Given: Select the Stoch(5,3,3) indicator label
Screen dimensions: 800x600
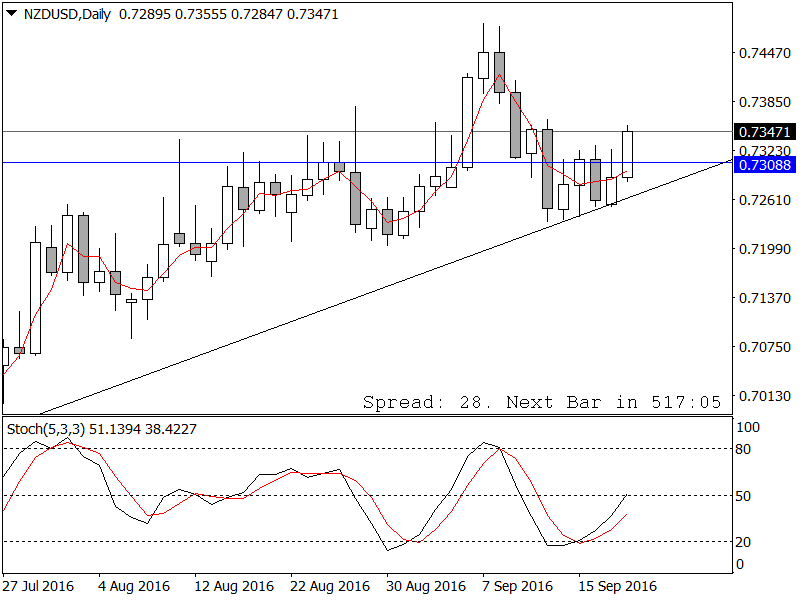Looking at the screenshot, I should click(46, 429).
